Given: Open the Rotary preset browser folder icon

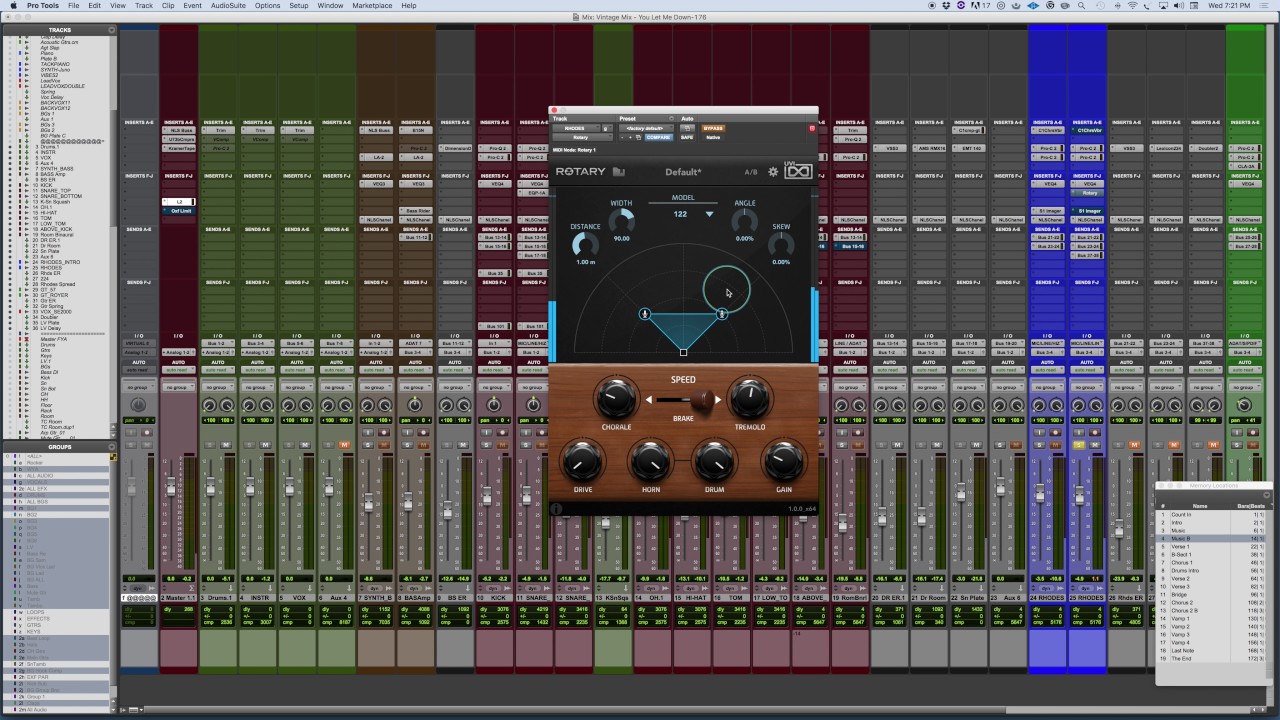Looking at the screenshot, I should tap(619, 172).
